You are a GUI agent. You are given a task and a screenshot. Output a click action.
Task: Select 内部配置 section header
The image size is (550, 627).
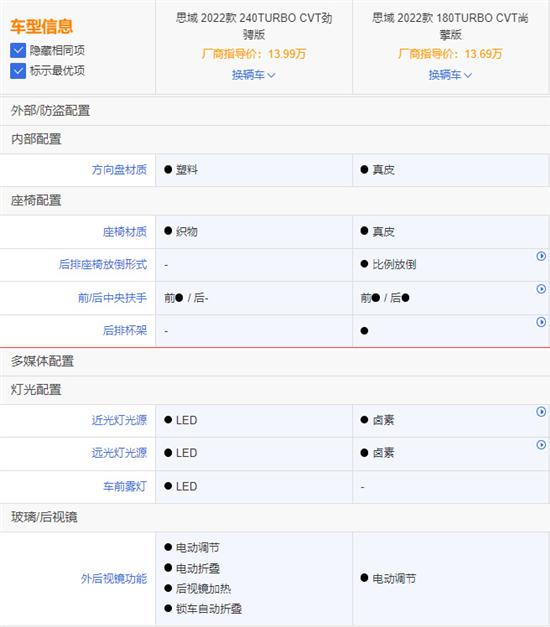tap(275, 139)
